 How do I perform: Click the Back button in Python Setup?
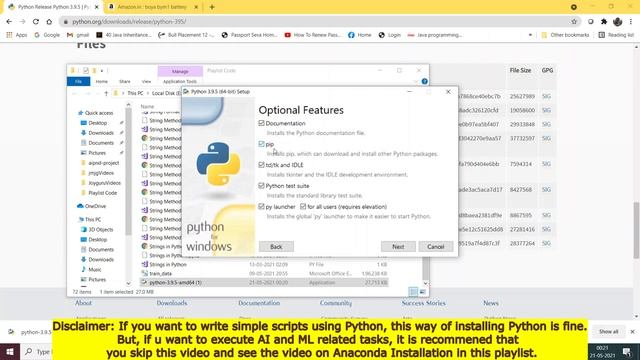click(276, 247)
